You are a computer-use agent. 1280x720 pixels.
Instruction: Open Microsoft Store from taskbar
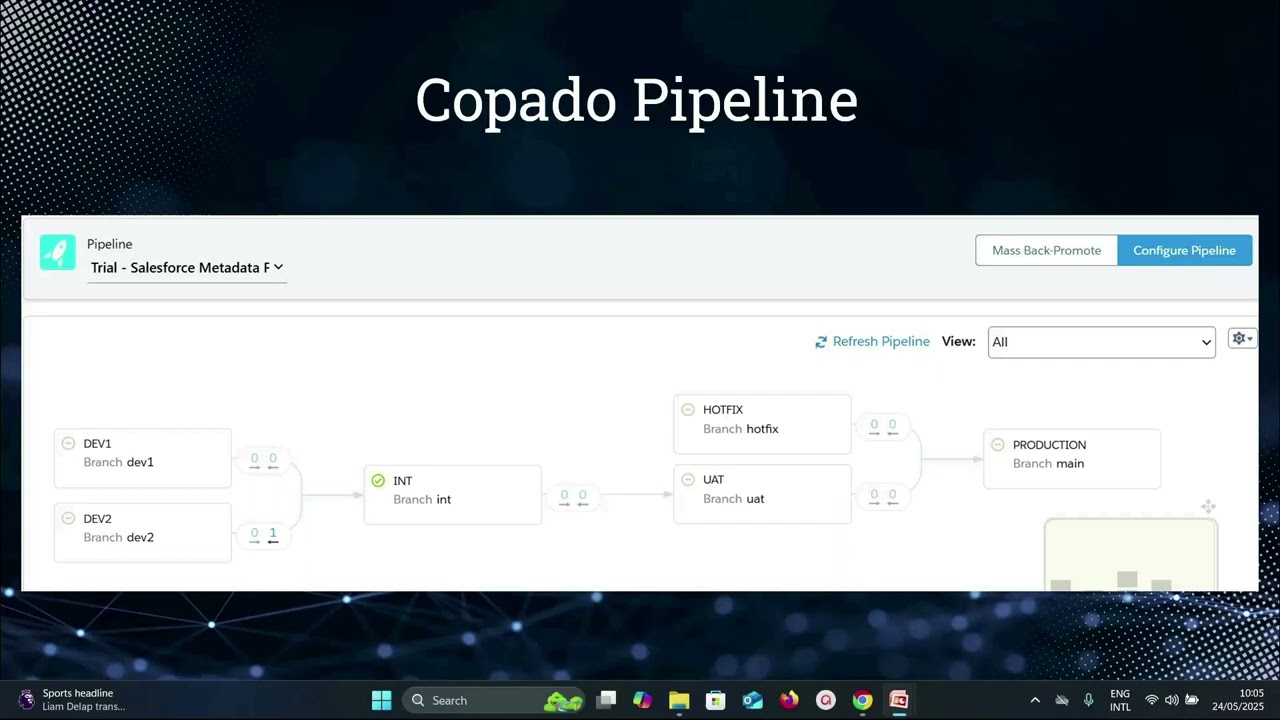(x=715, y=700)
